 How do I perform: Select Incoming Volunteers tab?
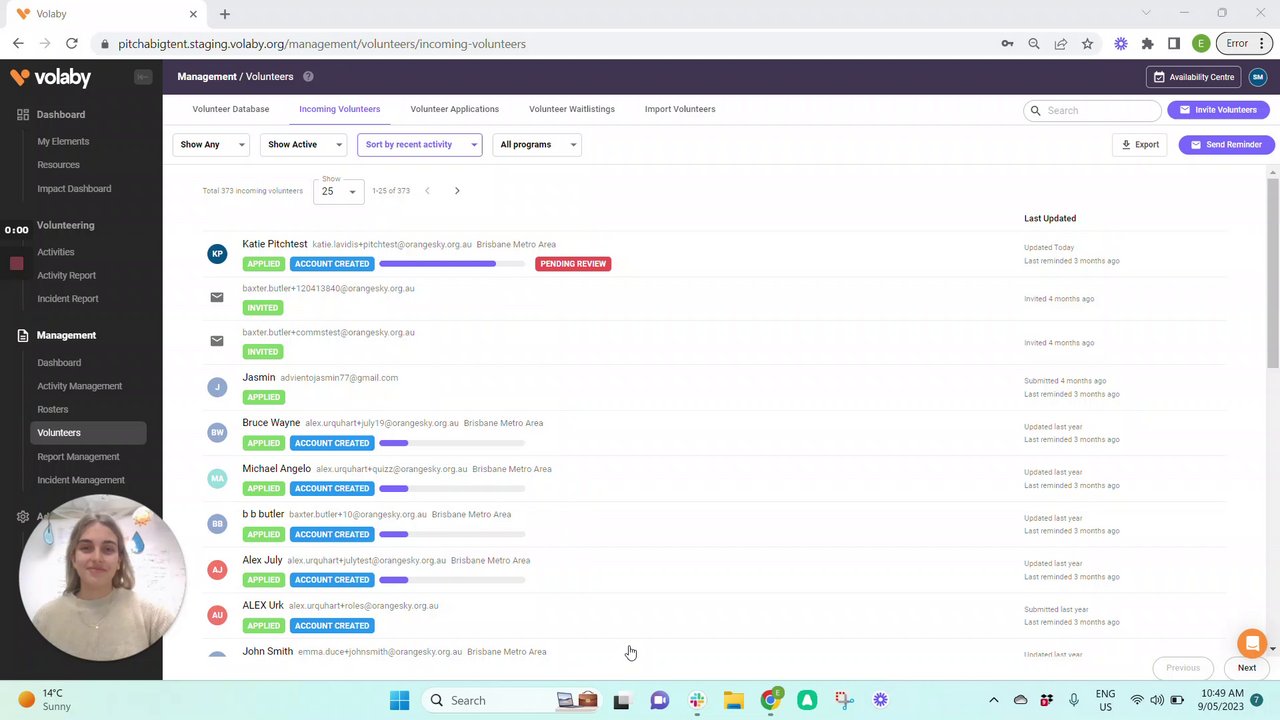coord(340,109)
